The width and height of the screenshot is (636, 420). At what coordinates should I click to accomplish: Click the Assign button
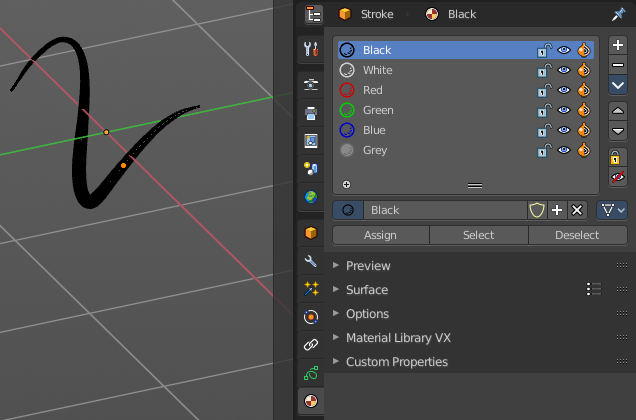tap(380, 235)
